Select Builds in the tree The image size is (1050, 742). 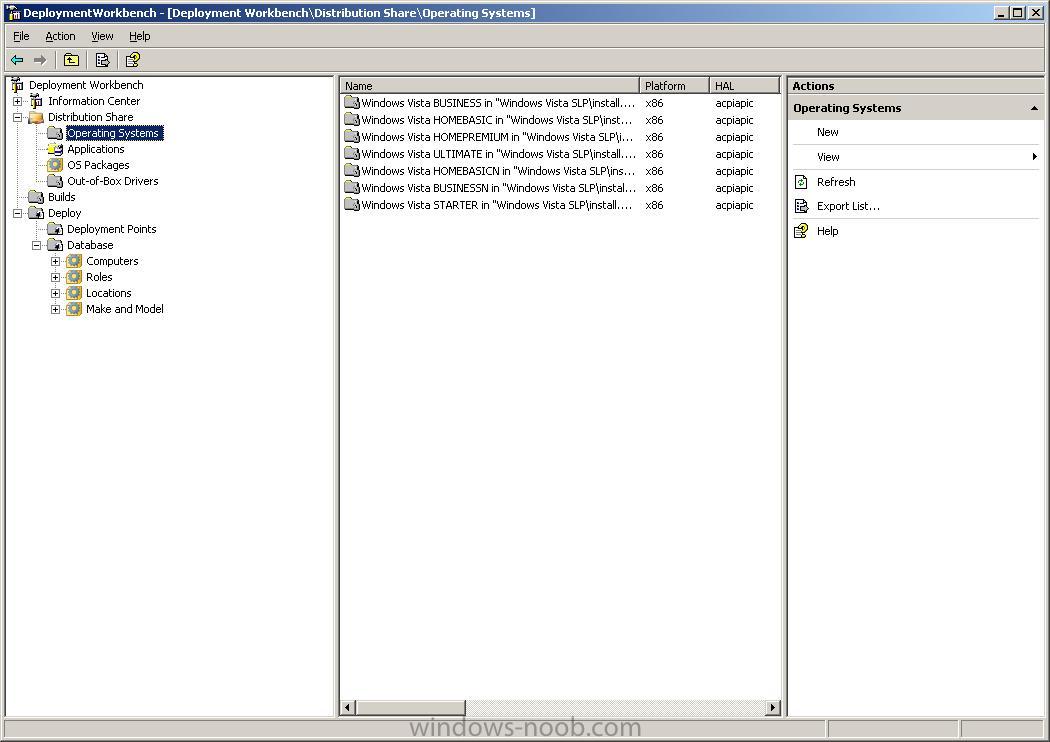62,197
